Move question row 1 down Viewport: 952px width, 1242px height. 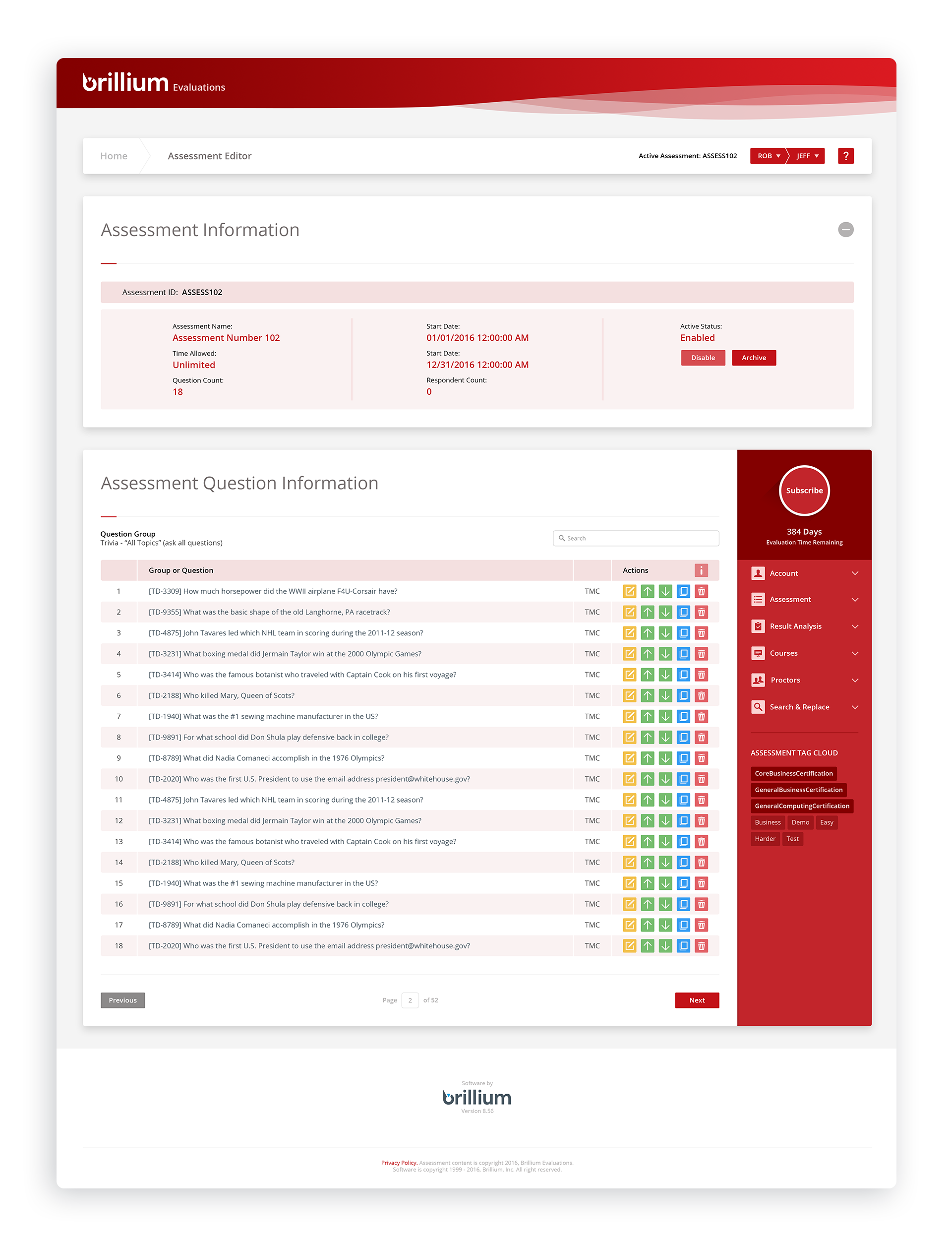click(665, 591)
